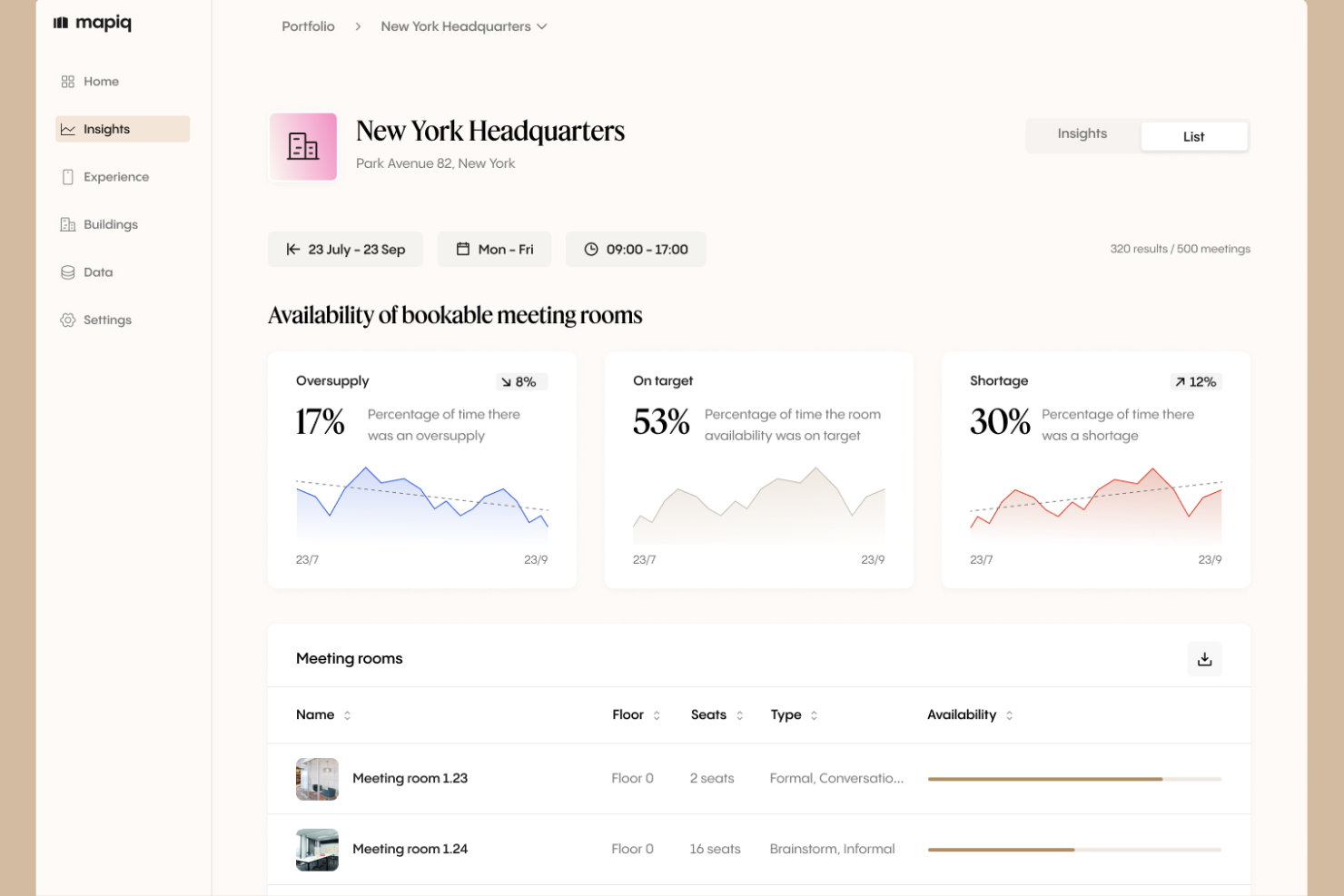
Task: Click the calendar icon in Mon - Fri
Action: (463, 249)
